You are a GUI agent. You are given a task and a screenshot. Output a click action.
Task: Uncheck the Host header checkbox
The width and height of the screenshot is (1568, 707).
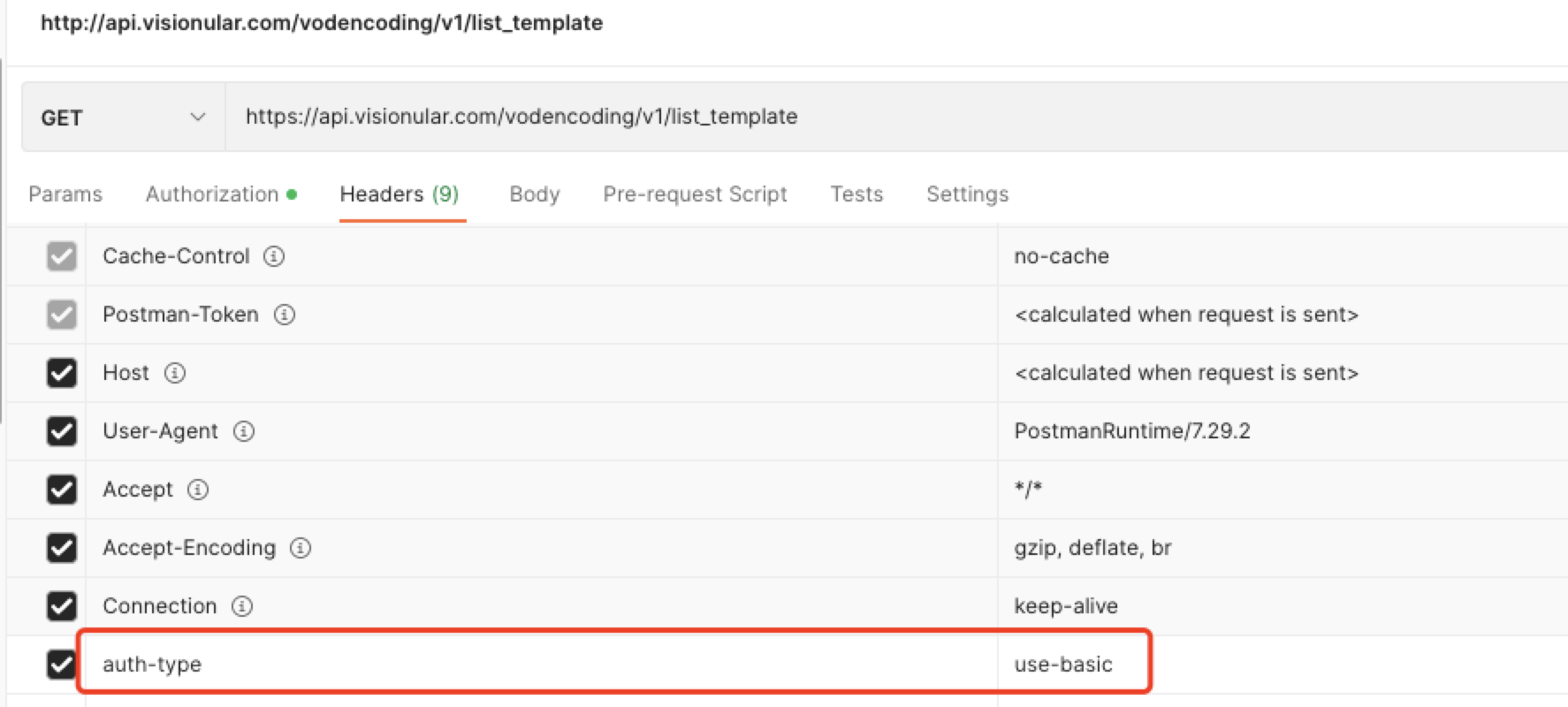pyautogui.click(x=61, y=373)
